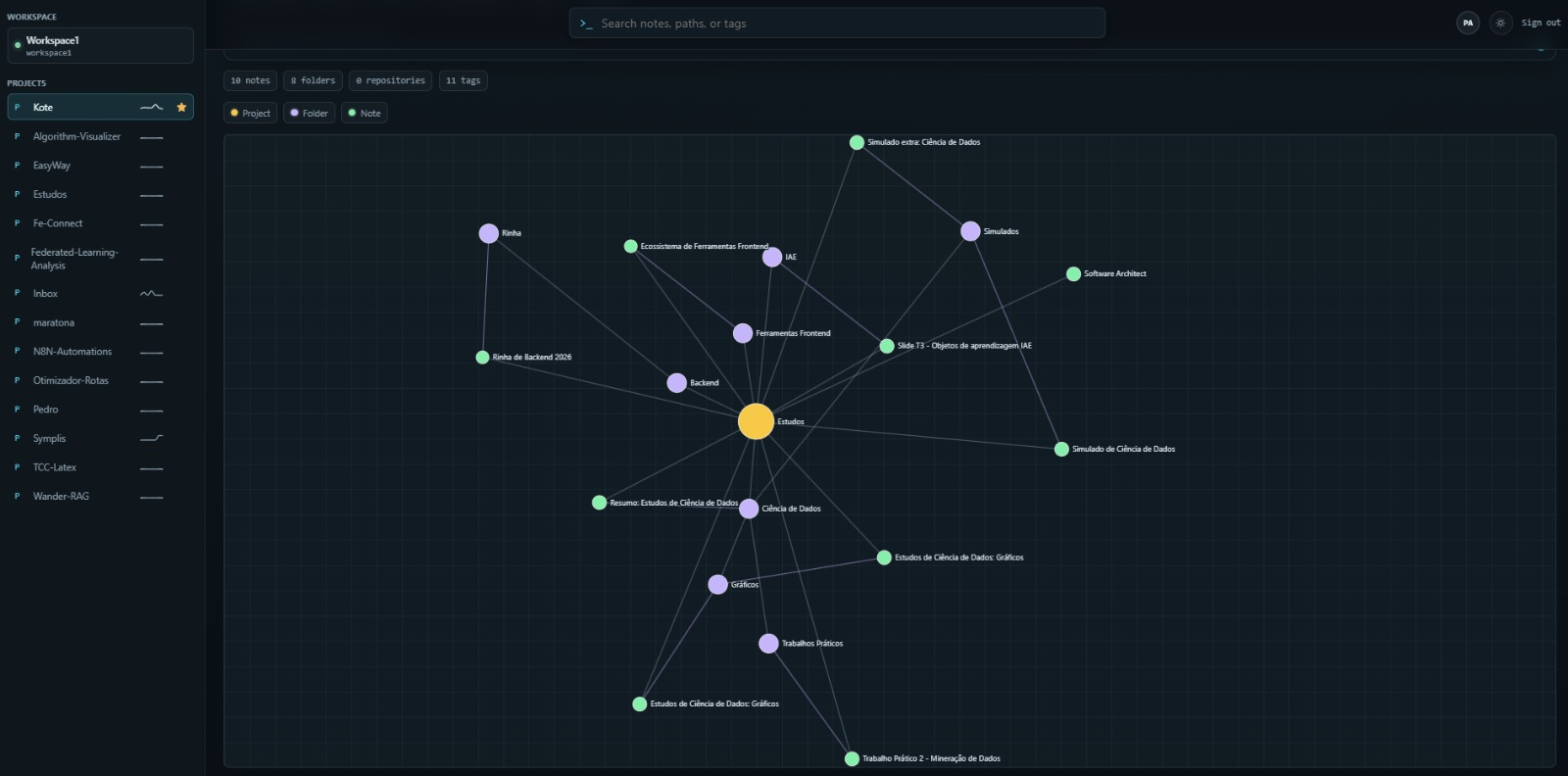Click the Rinha de Backend 2026 note node
This screenshot has width=1568, height=776.
(482, 358)
